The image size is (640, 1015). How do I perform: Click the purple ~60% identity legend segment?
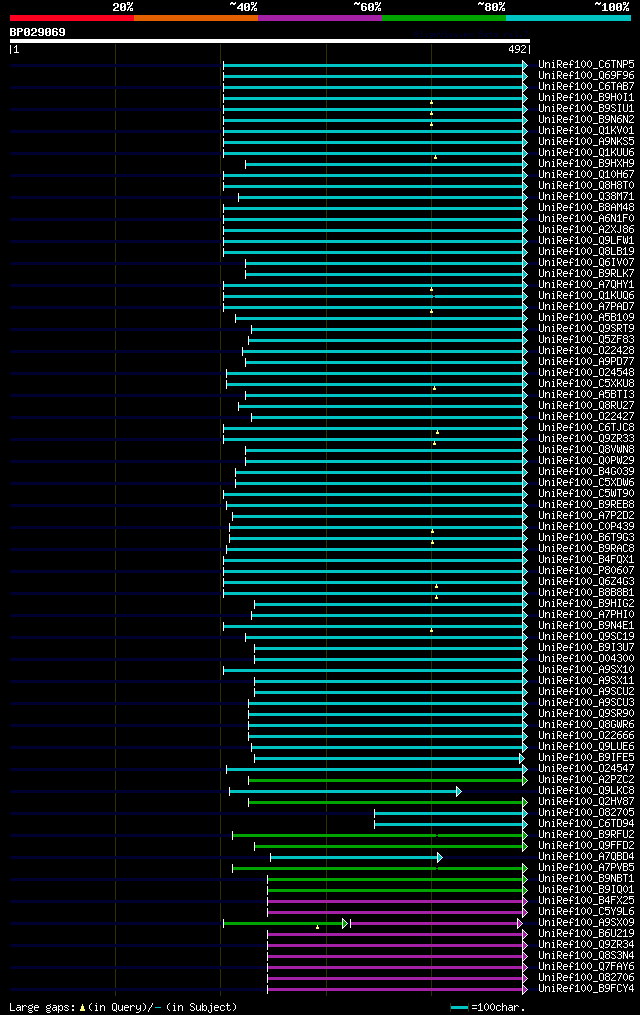(320, 18)
